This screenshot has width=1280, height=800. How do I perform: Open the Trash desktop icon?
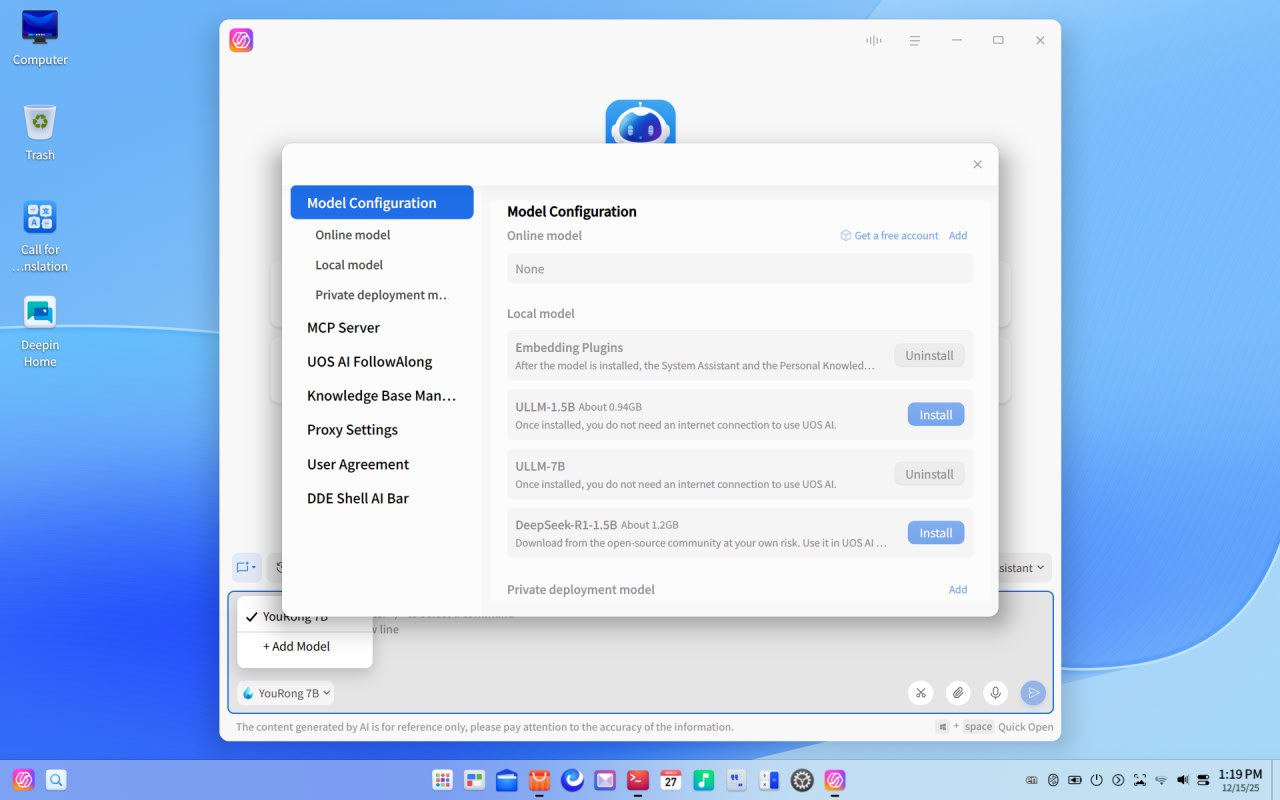coord(40,133)
